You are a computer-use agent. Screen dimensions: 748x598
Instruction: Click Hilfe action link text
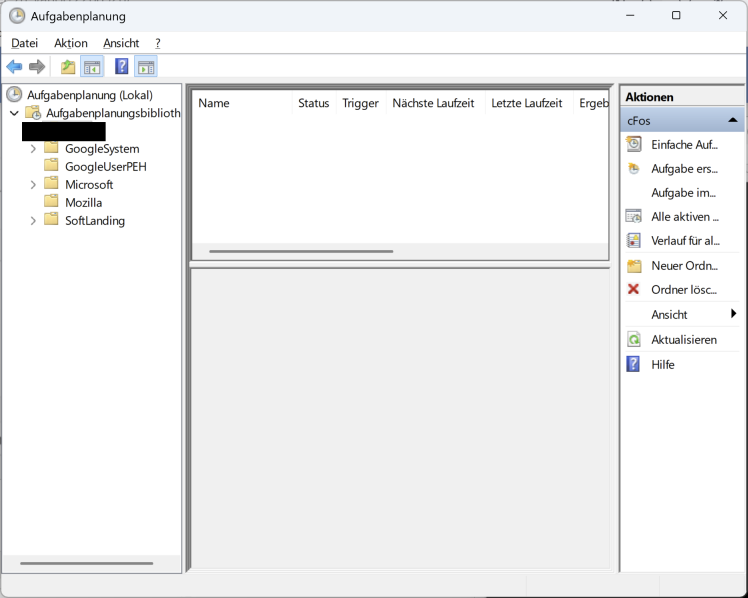click(663, 365)
